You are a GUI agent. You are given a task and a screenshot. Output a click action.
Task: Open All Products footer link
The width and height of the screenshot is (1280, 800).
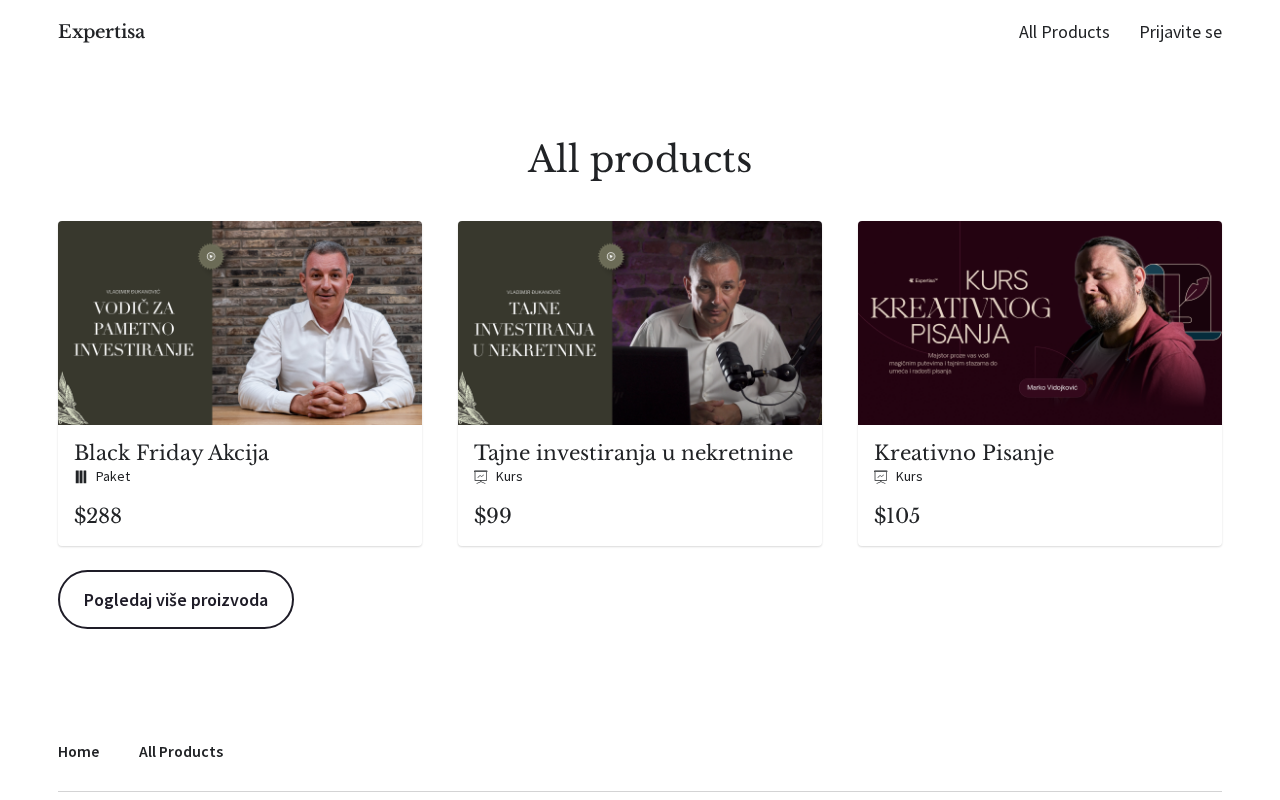click(181, 751)
